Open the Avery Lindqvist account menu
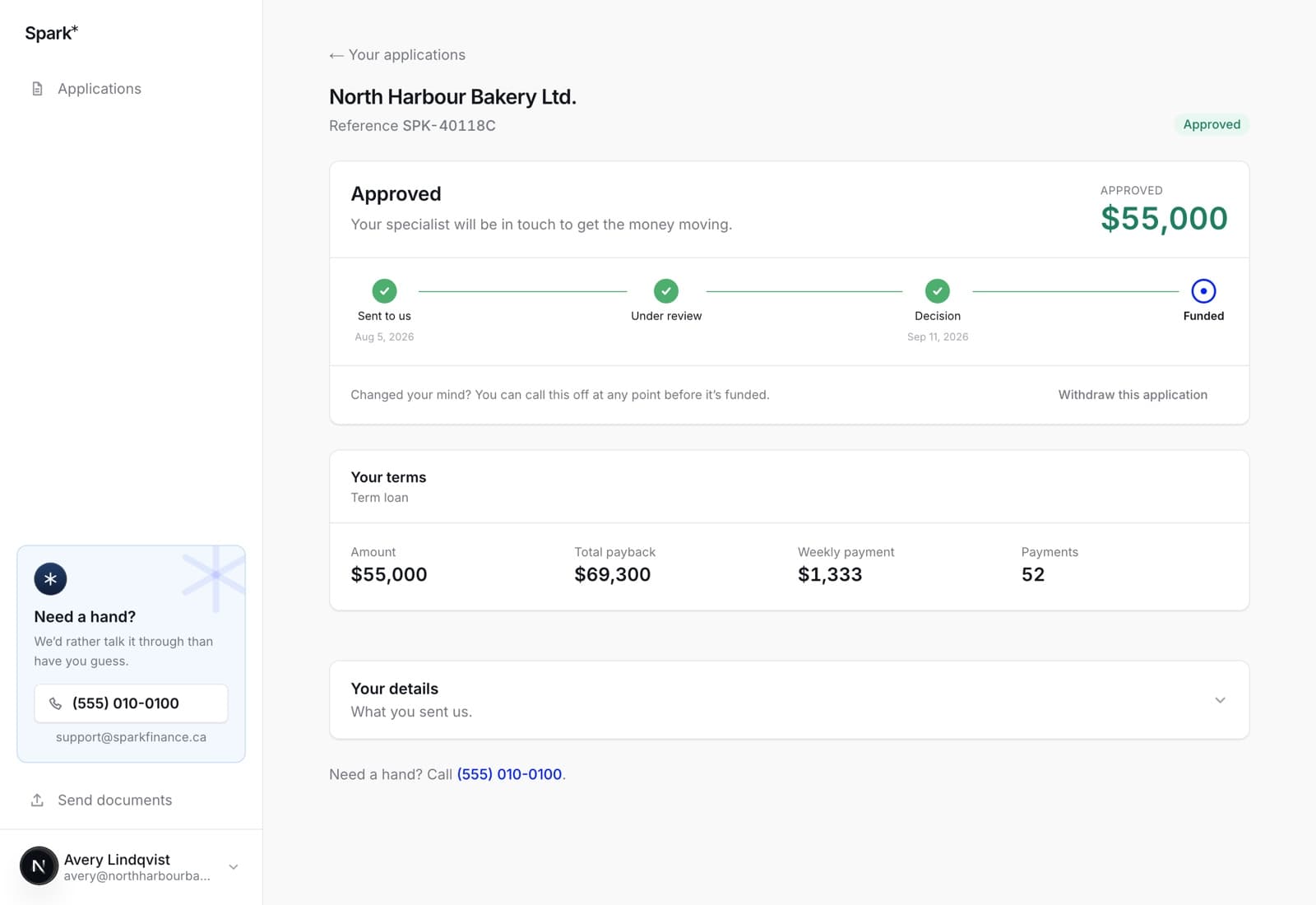The width and height of the screenshot is (1316, 905). click(131, 867)
